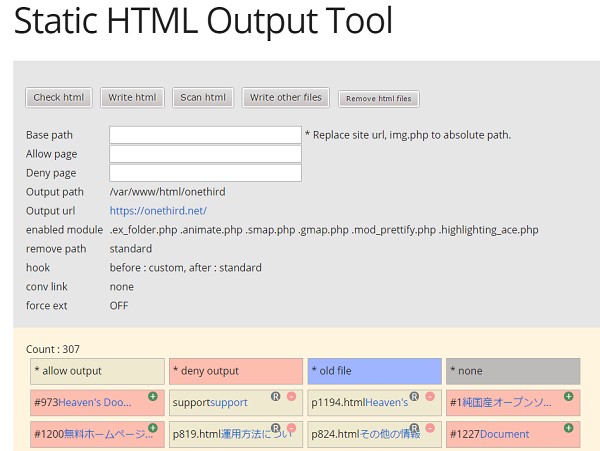Click the red minus icon on p824.html entry
The image size is (600, 451).
coord(429,428)
